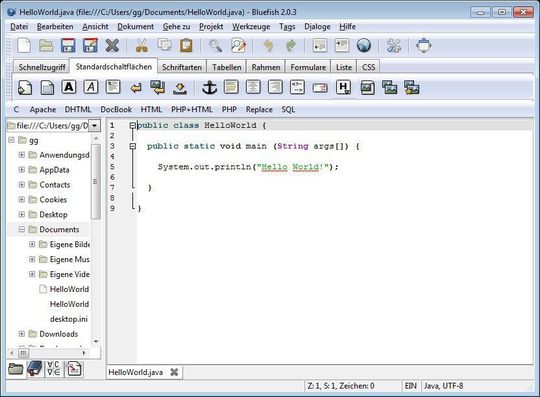Open the DocBook custom menu

click(116, 109)
